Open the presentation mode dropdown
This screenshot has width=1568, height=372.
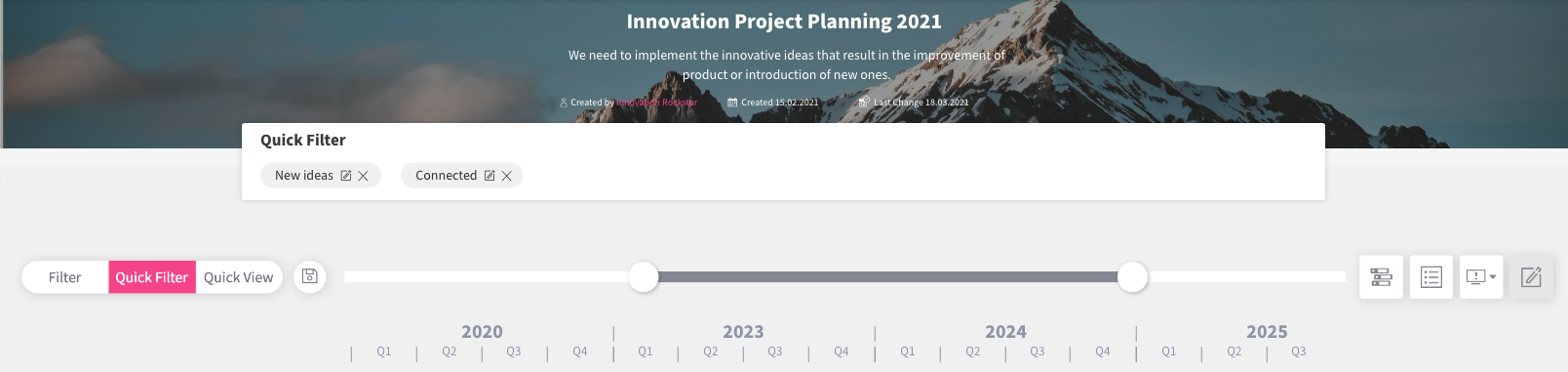[1481, 277]
